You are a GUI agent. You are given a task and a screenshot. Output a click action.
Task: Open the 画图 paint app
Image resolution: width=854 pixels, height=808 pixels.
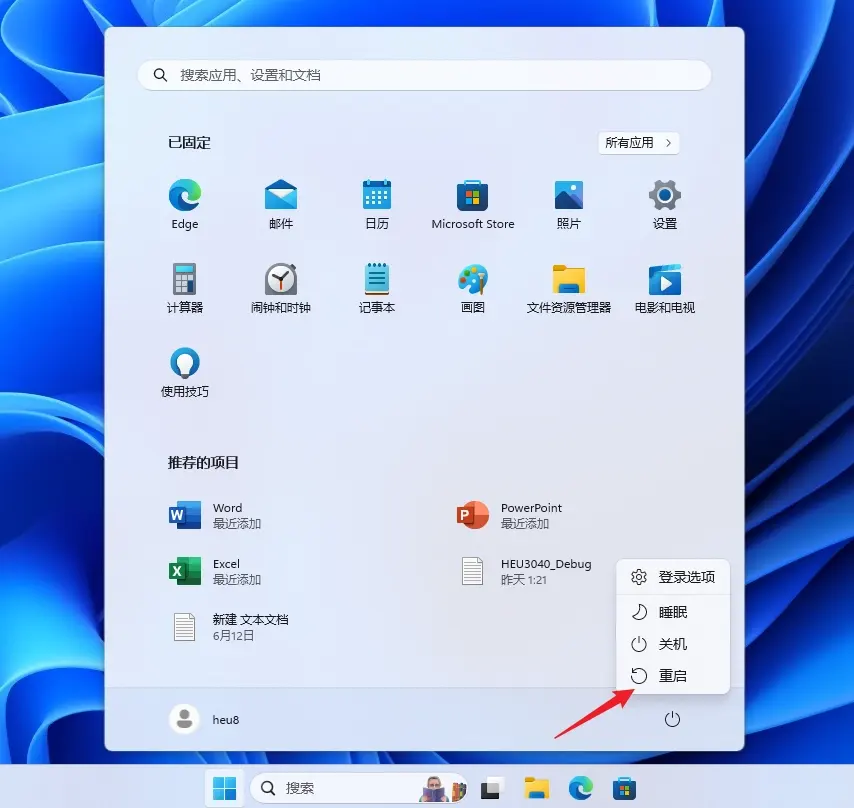point(473,288)
